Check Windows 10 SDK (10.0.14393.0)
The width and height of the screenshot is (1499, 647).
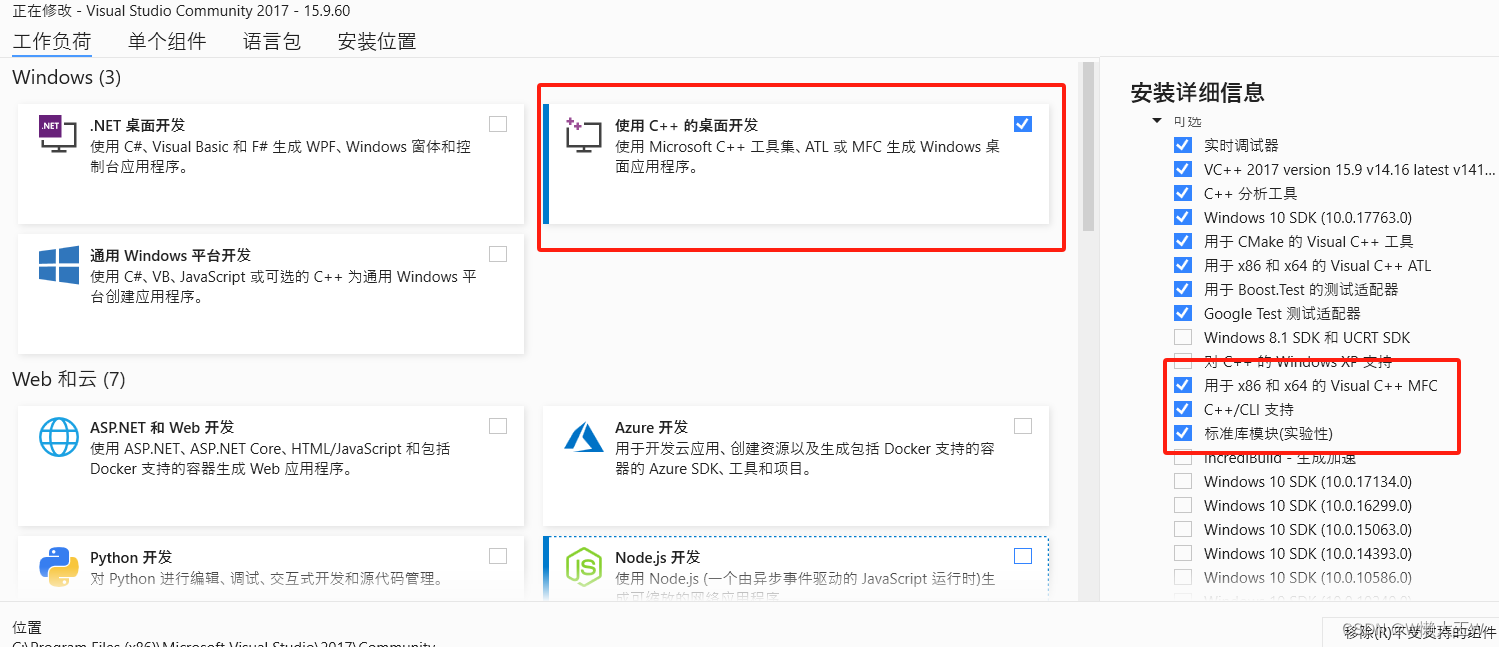pyautogui.click(x=1183, y=553)
